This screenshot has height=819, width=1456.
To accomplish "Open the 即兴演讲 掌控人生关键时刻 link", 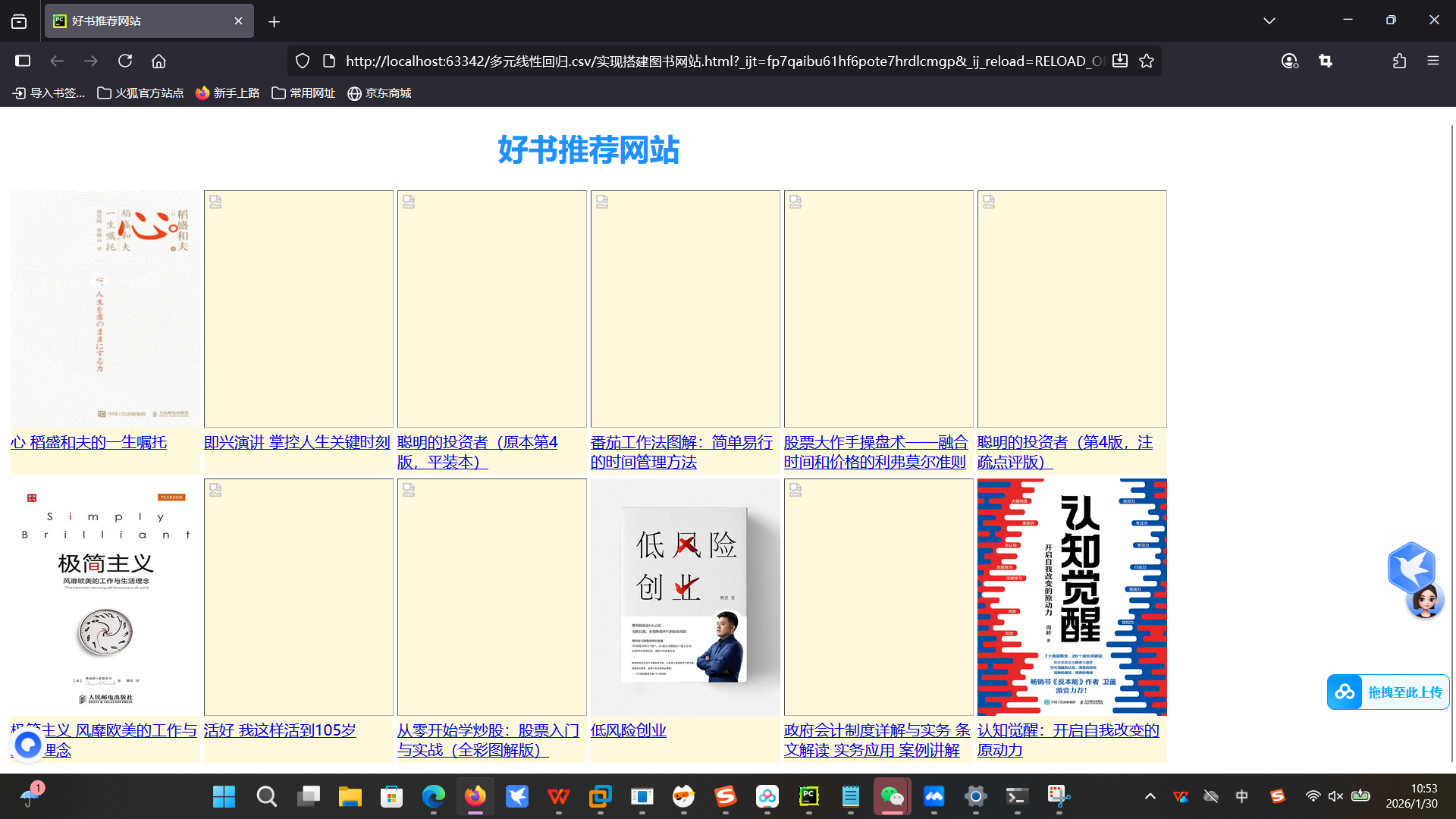I will coord(297,442).
